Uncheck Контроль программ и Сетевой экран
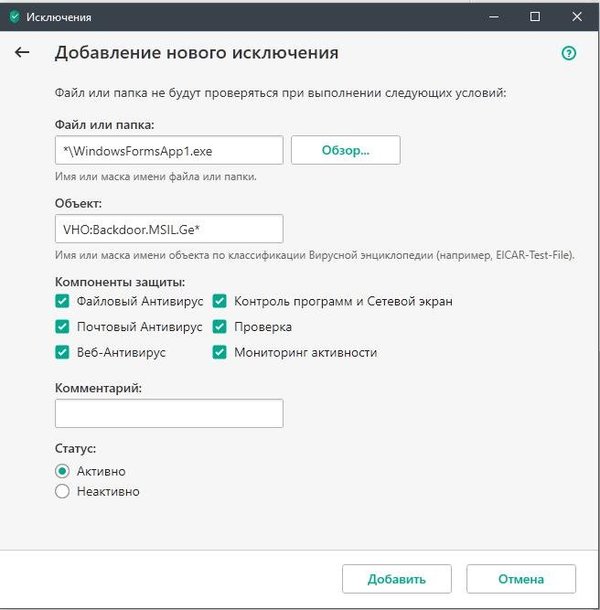The width and height of the screenshot is (600, 610). tap(220, 301)
